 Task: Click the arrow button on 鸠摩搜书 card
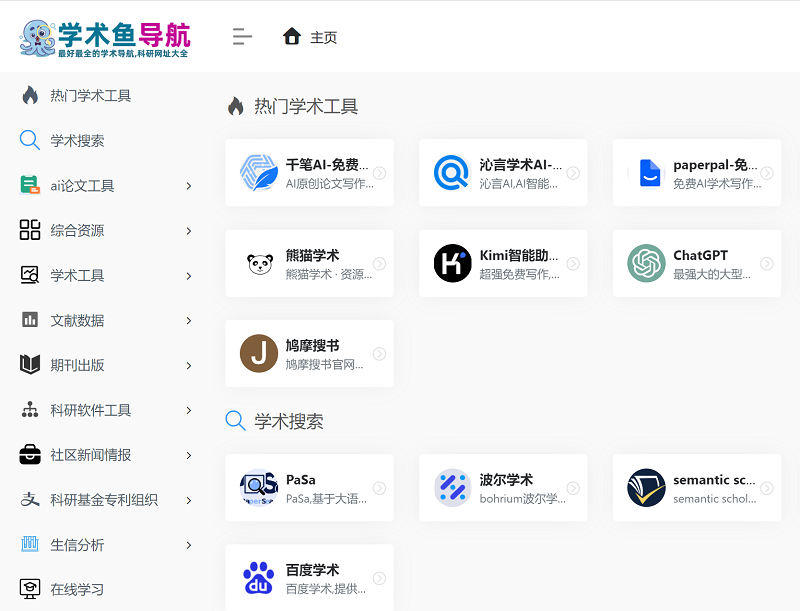pyautogui.click(x=379, y=353)
